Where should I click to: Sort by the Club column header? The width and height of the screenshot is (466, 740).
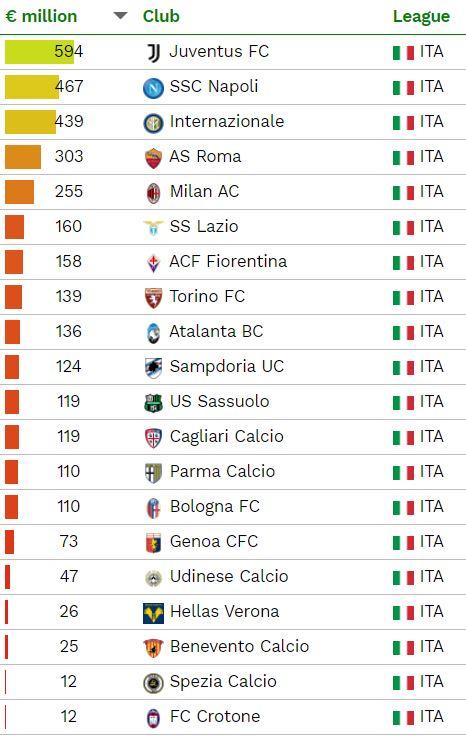coord(161,16)
